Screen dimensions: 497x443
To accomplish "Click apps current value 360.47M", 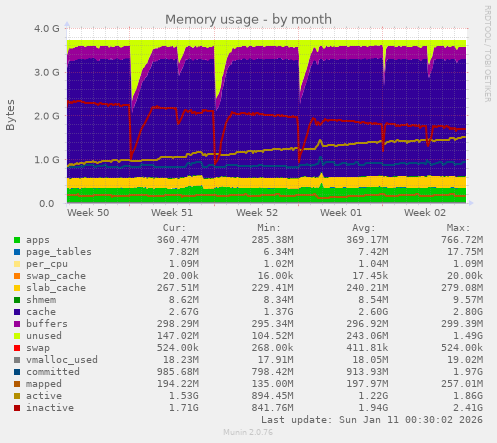I will 178,240.
